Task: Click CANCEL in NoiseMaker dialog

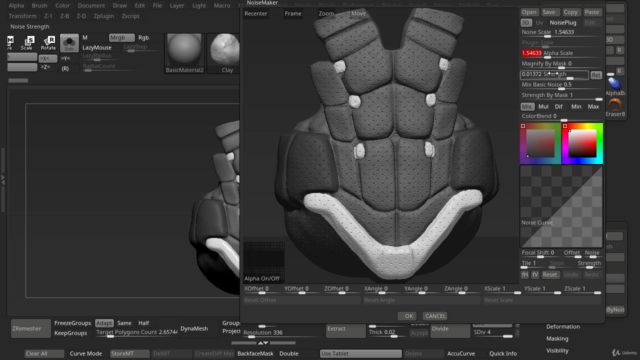Action: pos(435,316)
